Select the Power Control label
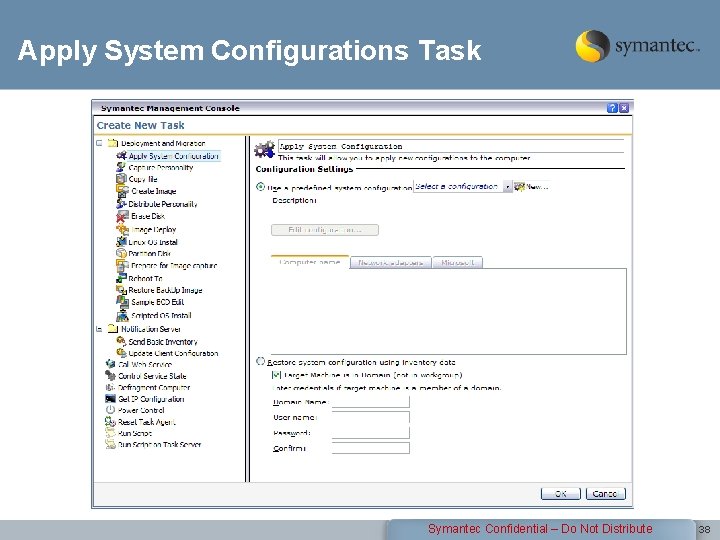Screen dimensions: 720x540 (x=141, y=410)
